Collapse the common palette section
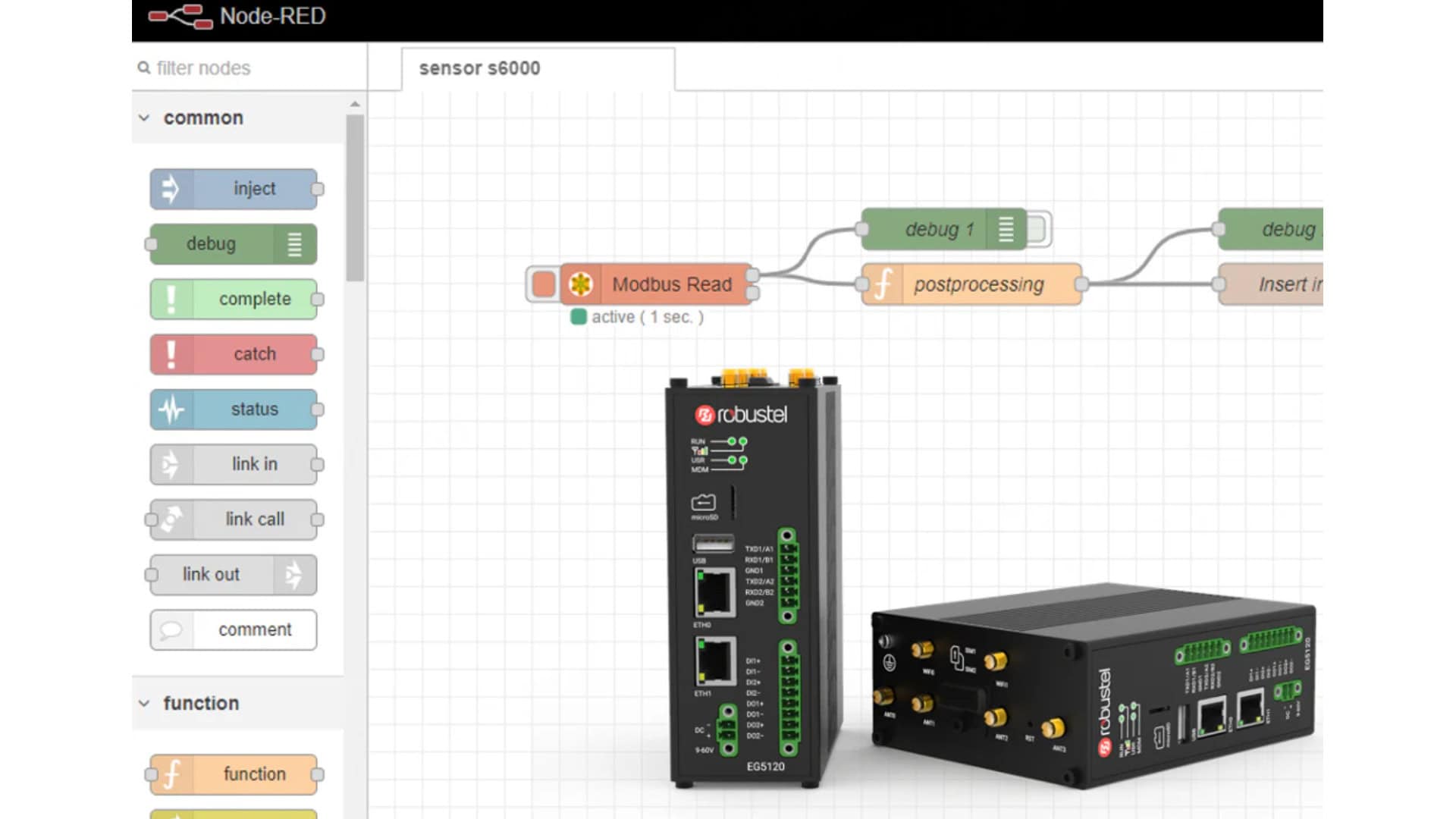The height and width of the screenshot is (819, 1456). [x=145, y=118]
